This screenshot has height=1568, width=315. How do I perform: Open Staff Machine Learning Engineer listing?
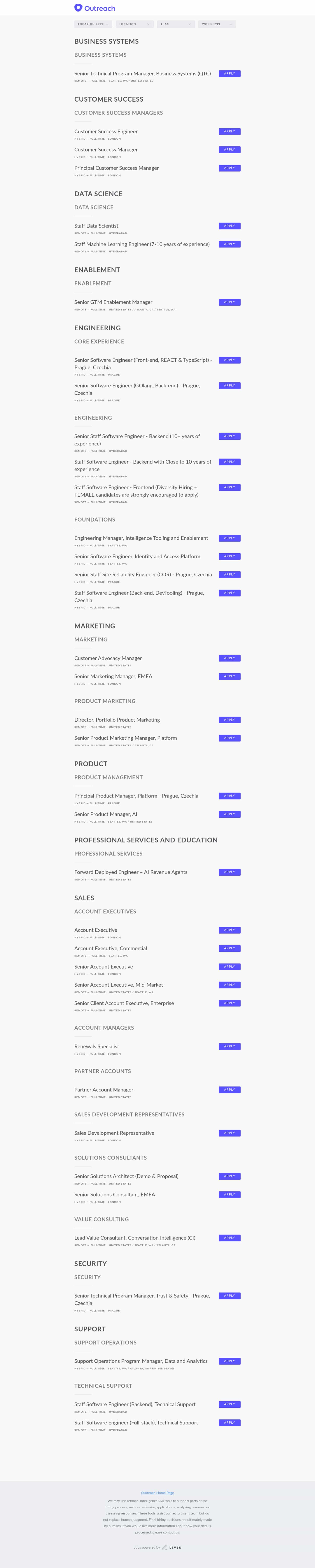(x=141, y=244)
